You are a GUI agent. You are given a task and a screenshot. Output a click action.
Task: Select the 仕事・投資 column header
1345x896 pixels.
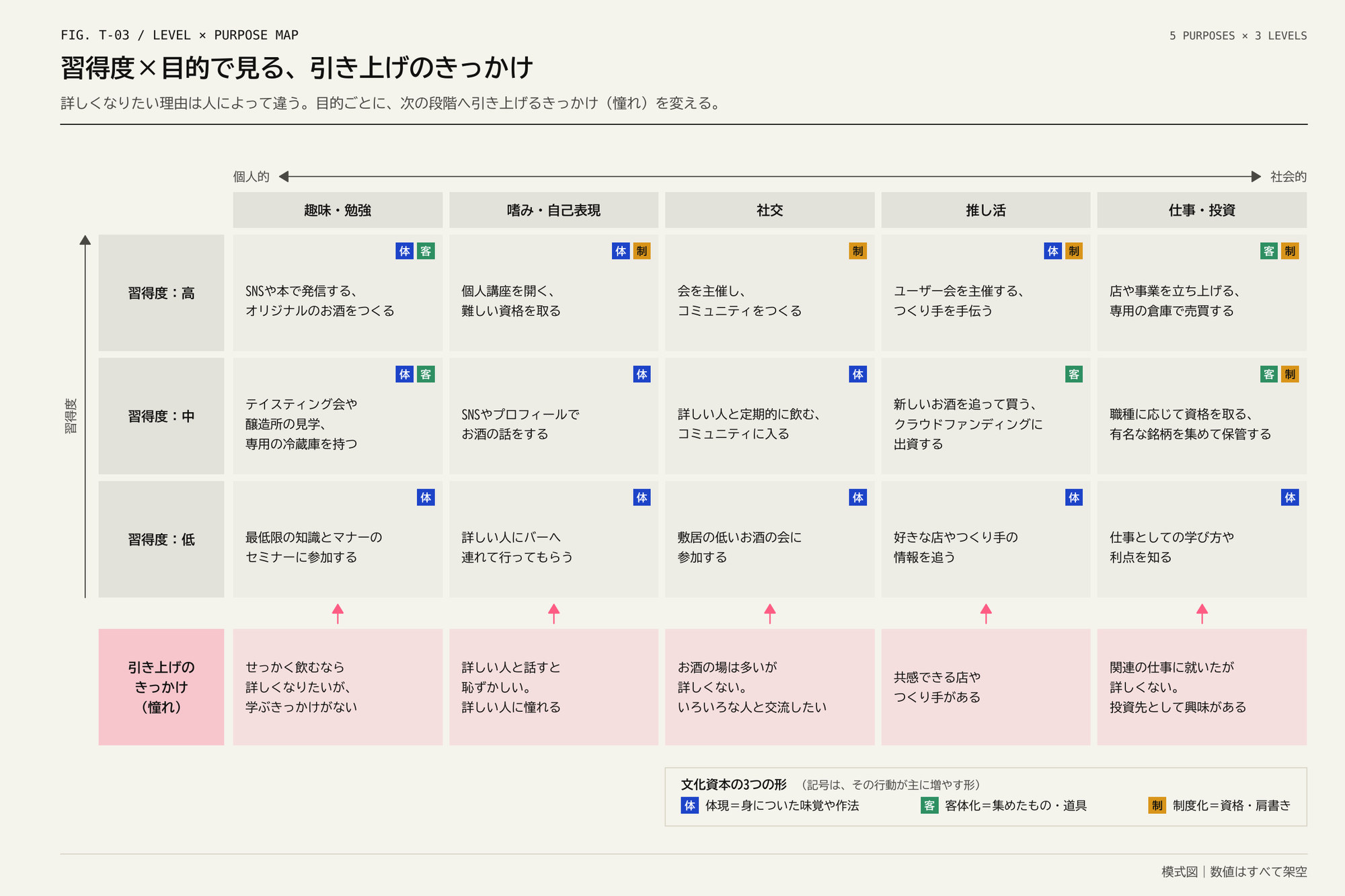tap(1202, 210)
